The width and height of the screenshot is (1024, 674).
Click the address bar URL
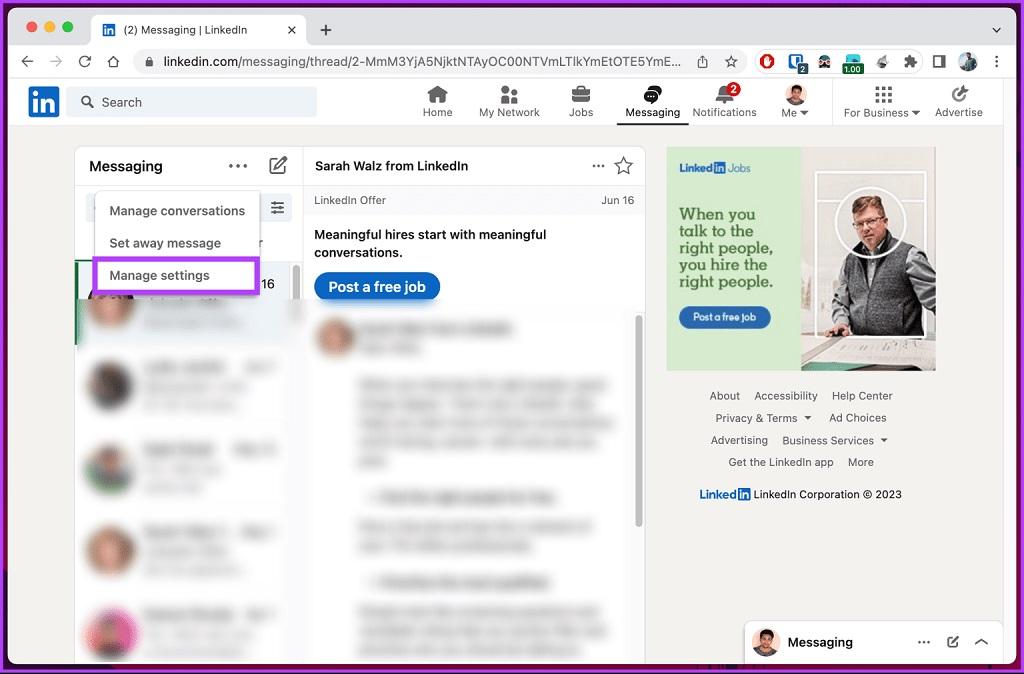pos(421,61)
